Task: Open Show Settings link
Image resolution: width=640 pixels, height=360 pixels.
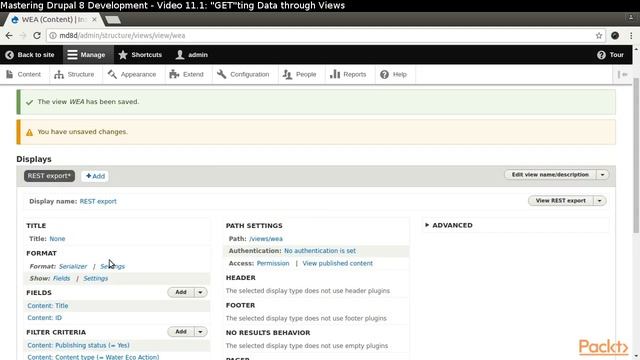Action: click(x=96, y=278)
